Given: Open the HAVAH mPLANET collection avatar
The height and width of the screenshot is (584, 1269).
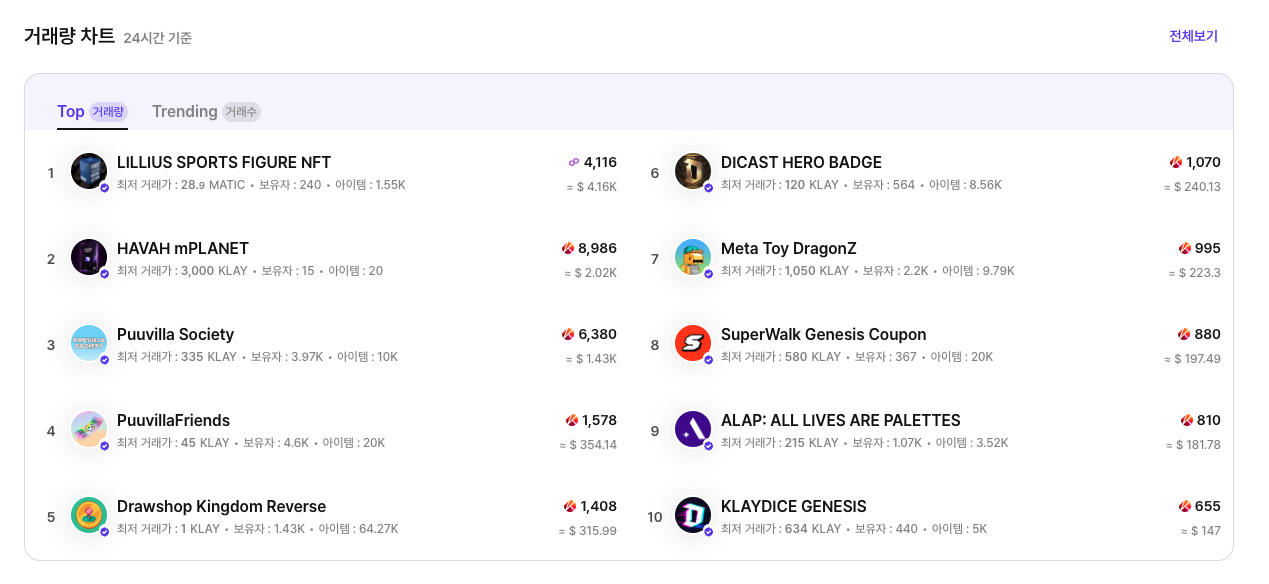Looking at the screenshot, I should (89, 257).
